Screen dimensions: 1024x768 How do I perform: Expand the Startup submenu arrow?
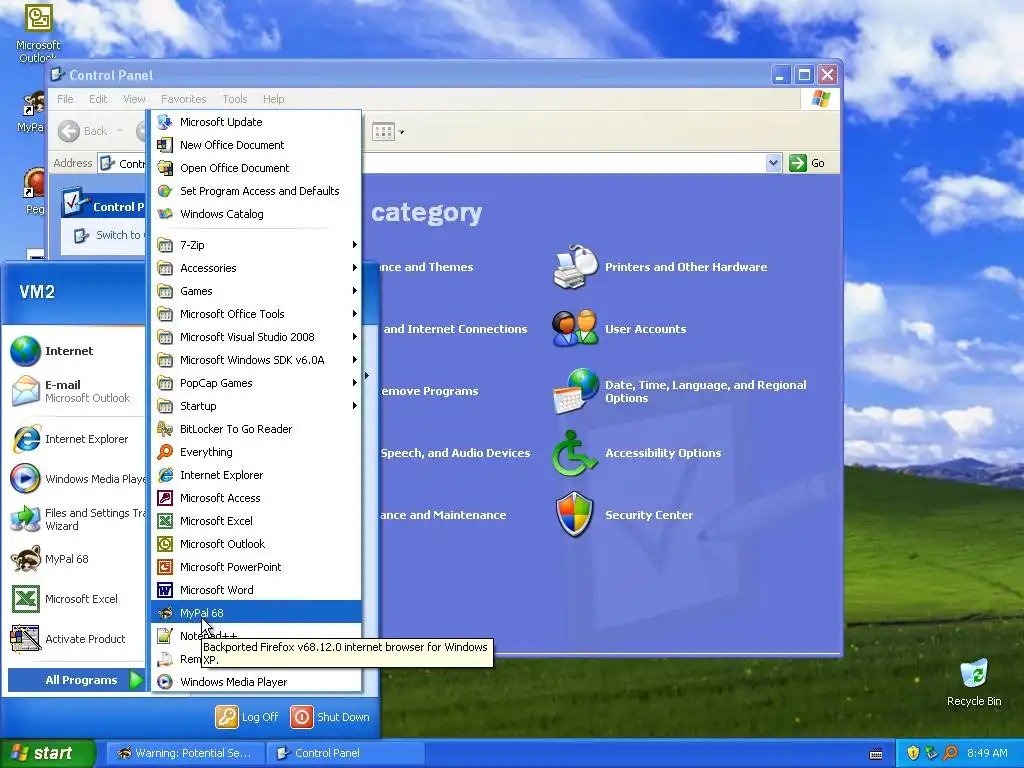tap(355, 406)
